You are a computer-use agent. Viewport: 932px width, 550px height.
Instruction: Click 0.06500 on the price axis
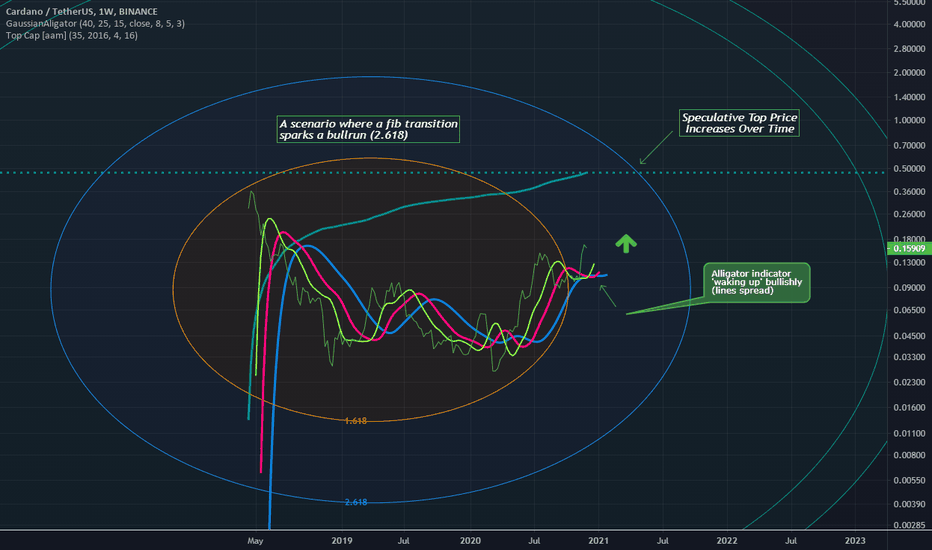tap(909, 310)
